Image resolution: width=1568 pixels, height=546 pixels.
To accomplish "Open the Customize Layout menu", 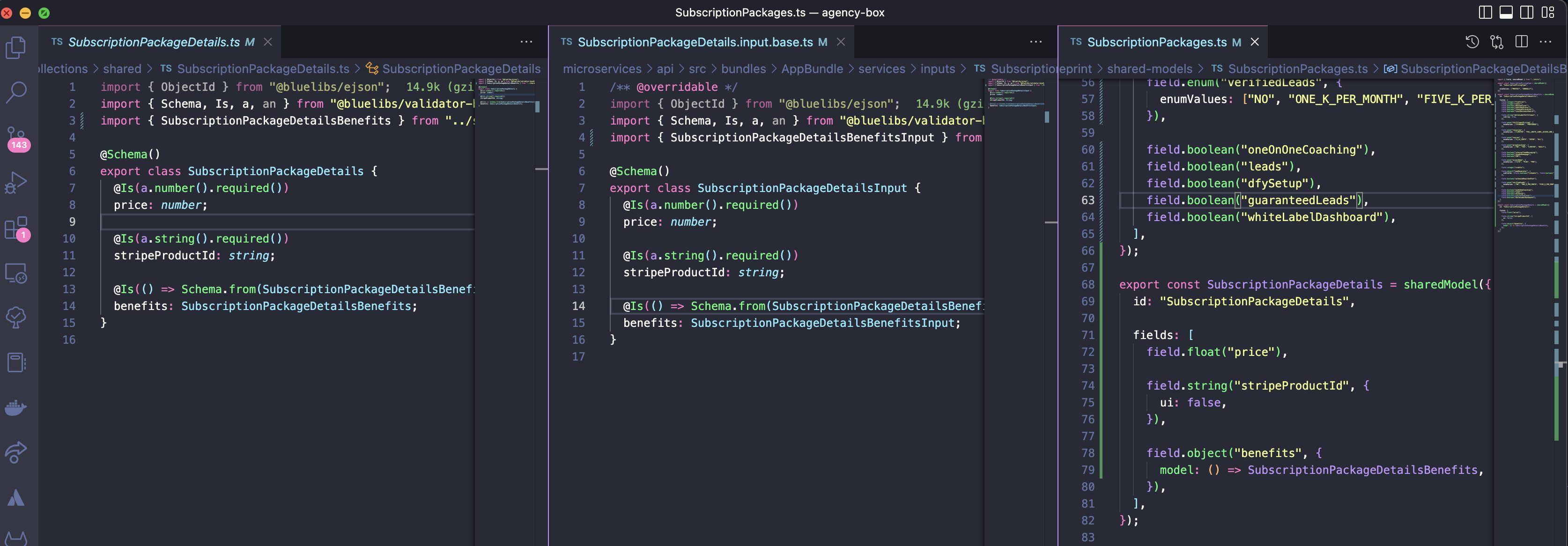I will (1549, 12).
